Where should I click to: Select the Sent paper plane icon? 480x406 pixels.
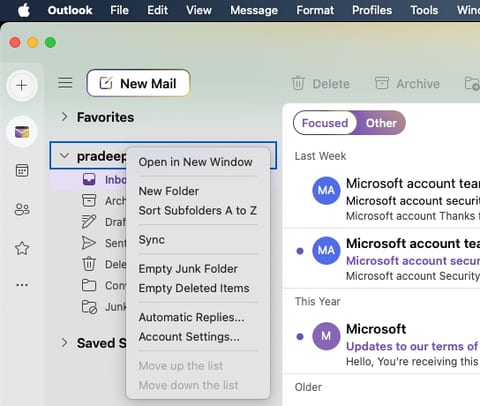pyautogui.click(x=89, y=243)
